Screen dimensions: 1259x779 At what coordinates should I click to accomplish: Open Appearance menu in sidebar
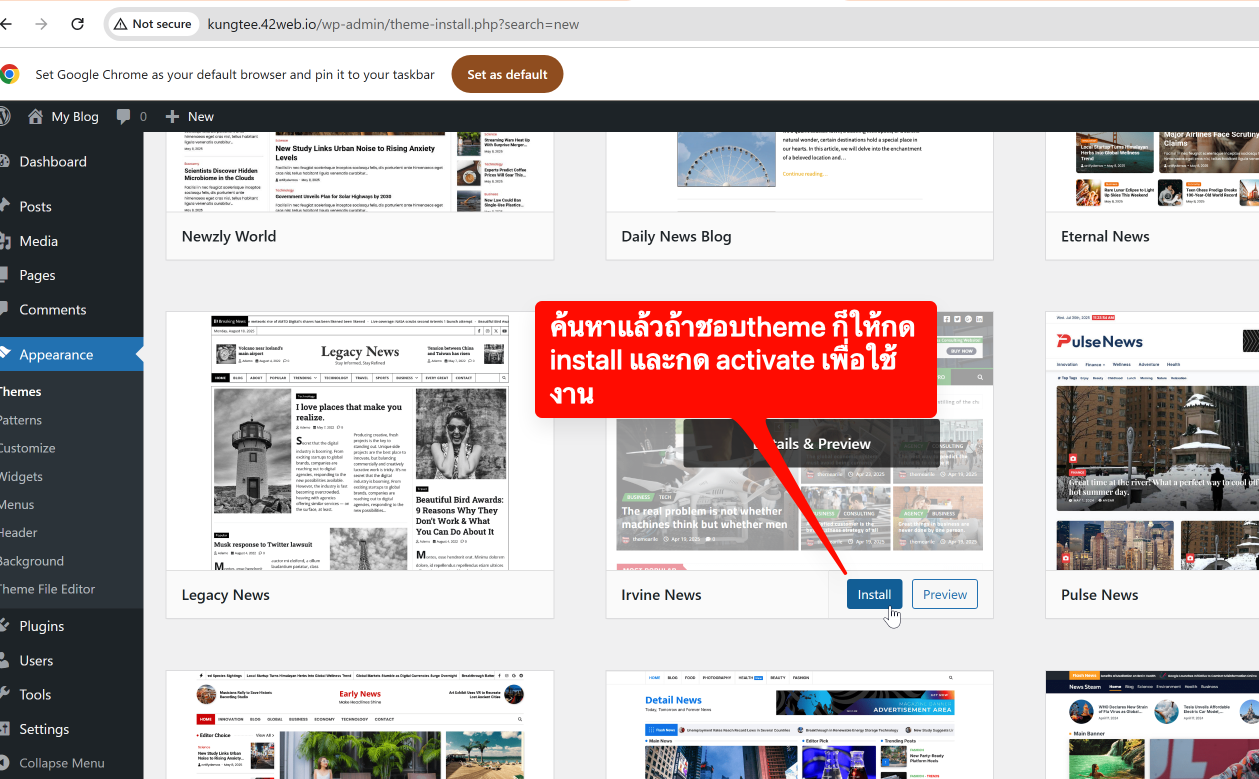pyautogui.click(x=56, y=354)
